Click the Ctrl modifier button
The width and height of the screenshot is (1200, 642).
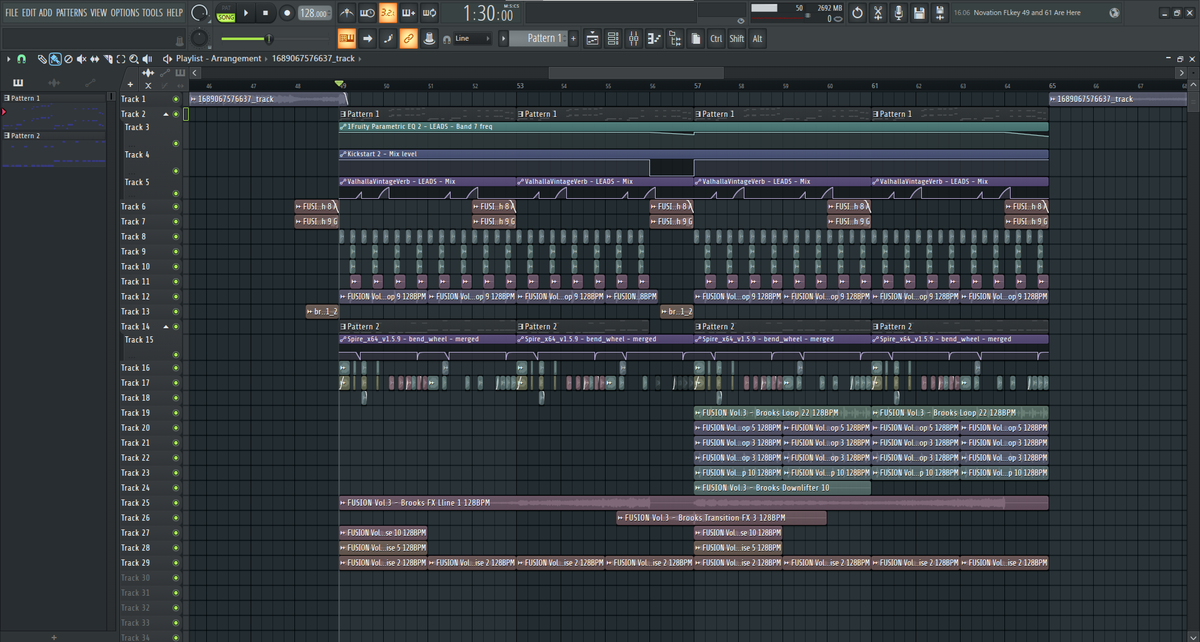716,39
